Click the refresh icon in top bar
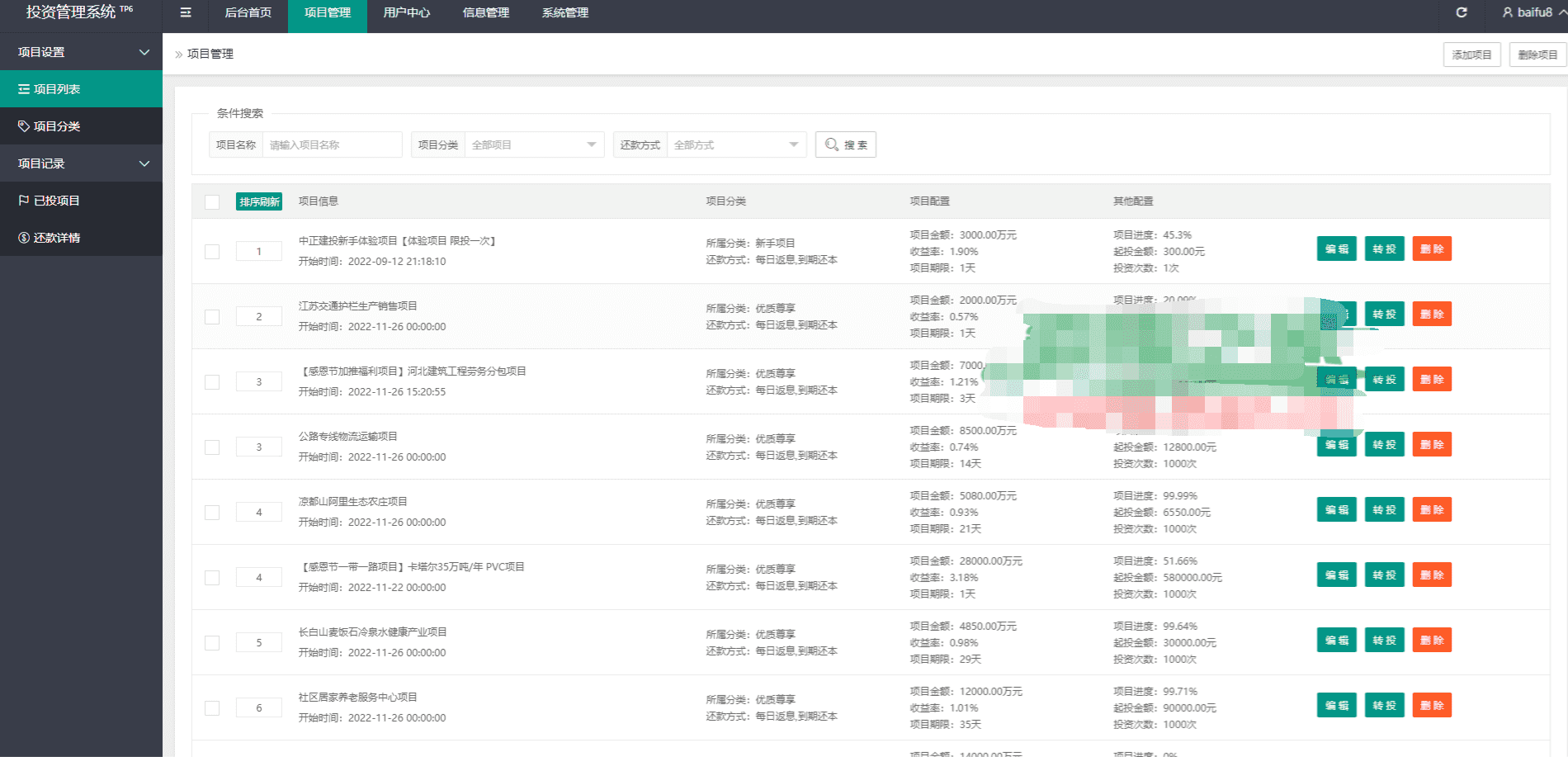Screen dimensions: 1568x757 coord(1462,12)
